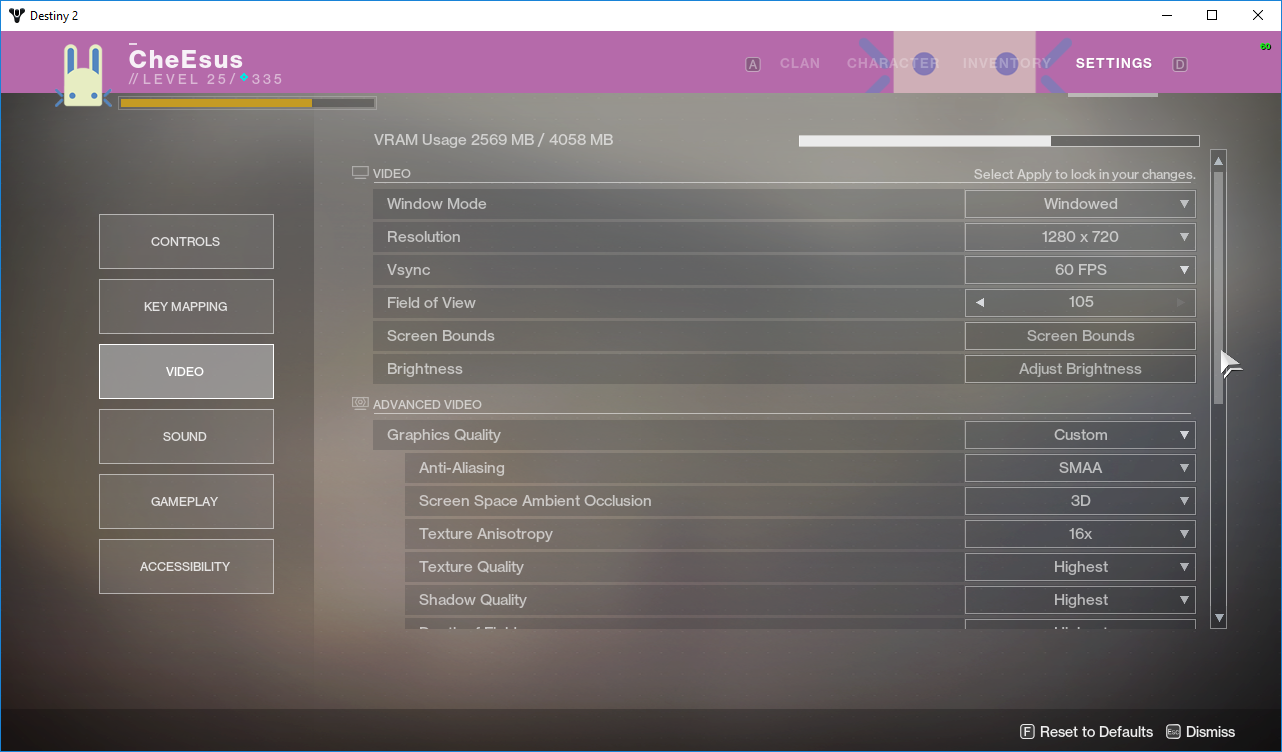
Task: Change the Vsync dropdown from 60 FPS
Action: pos(1080,270)
